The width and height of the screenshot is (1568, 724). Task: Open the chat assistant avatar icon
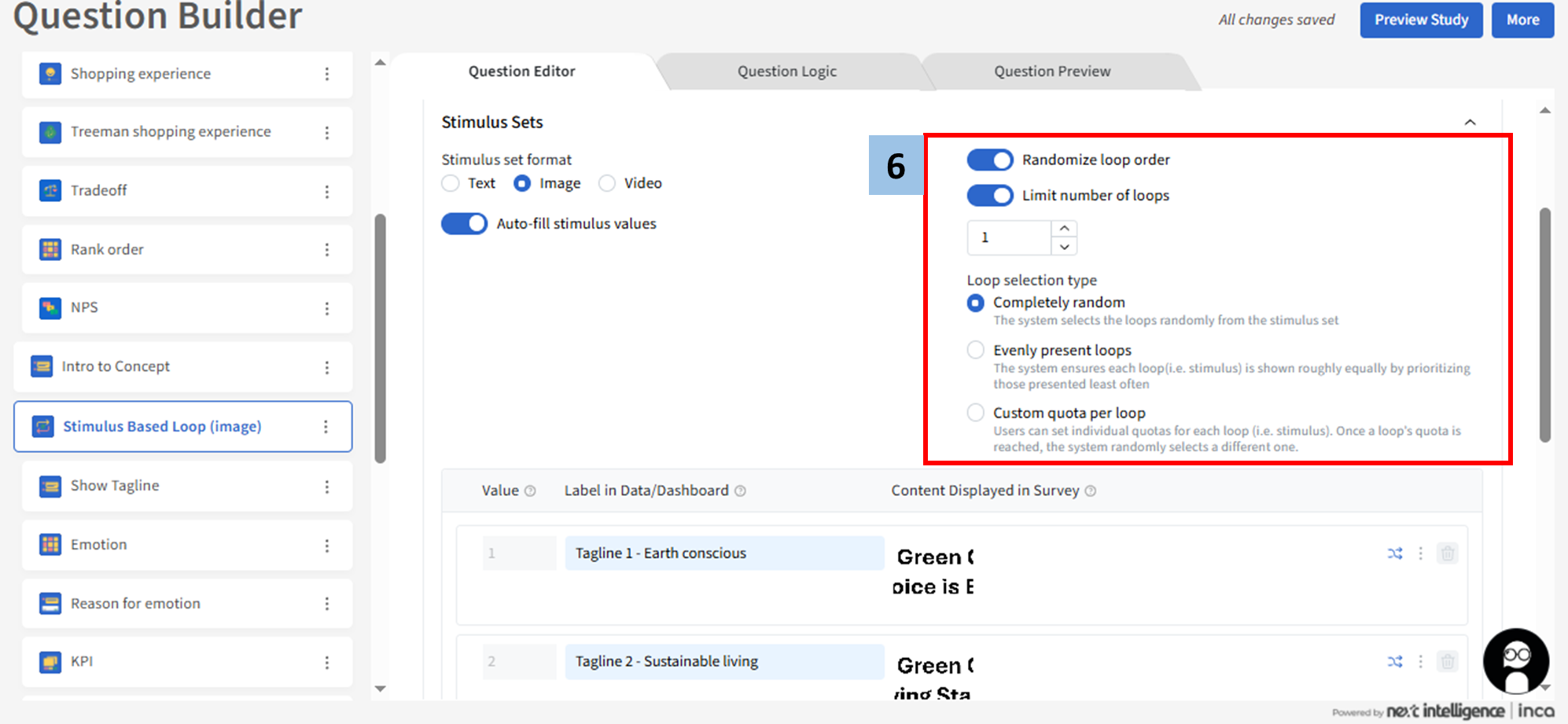1515,660
